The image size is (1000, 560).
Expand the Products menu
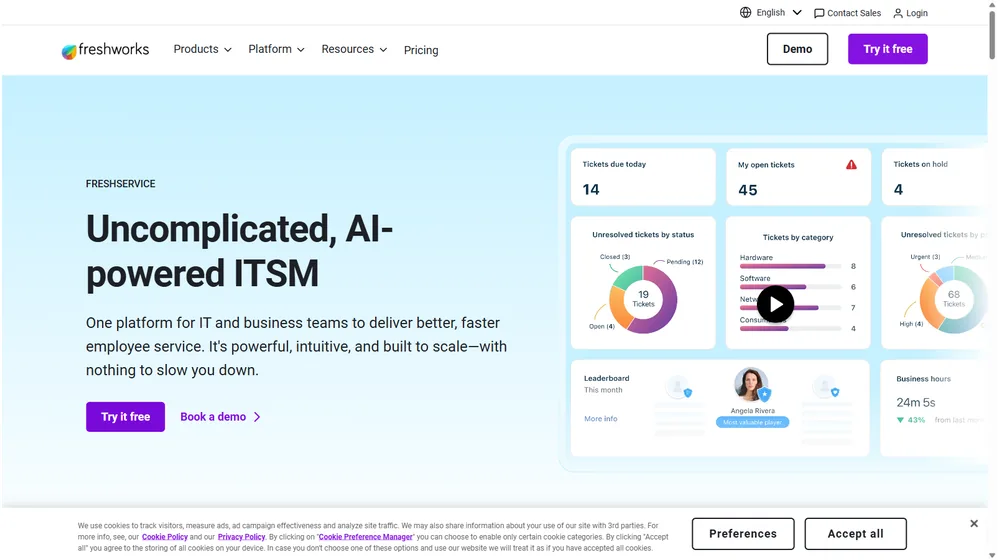click(x=202, y=49)
